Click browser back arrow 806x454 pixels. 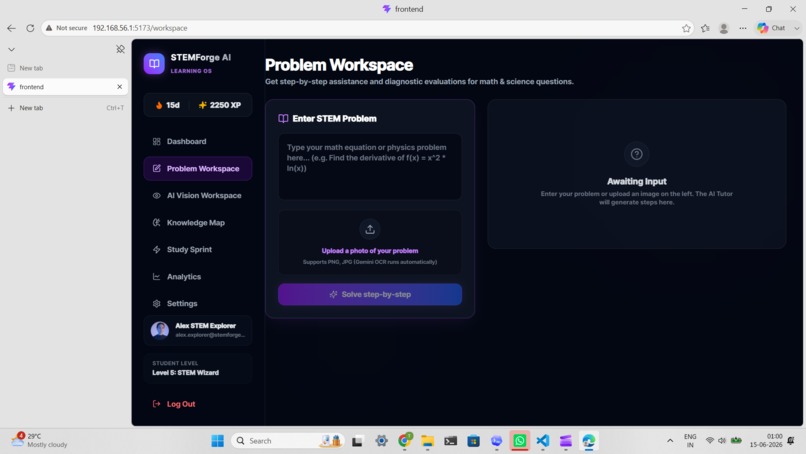(x=11, y=28)
